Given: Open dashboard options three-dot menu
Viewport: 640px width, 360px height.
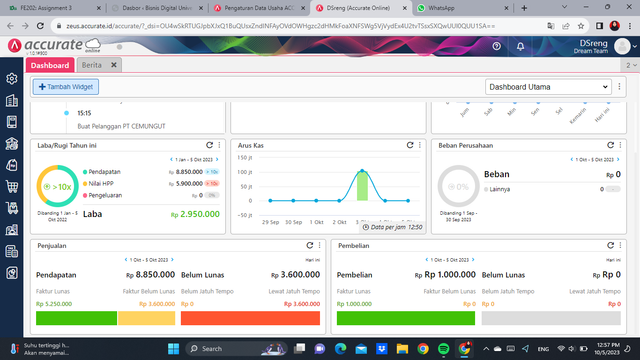Looking at the screenshot, I should [620, 87].
